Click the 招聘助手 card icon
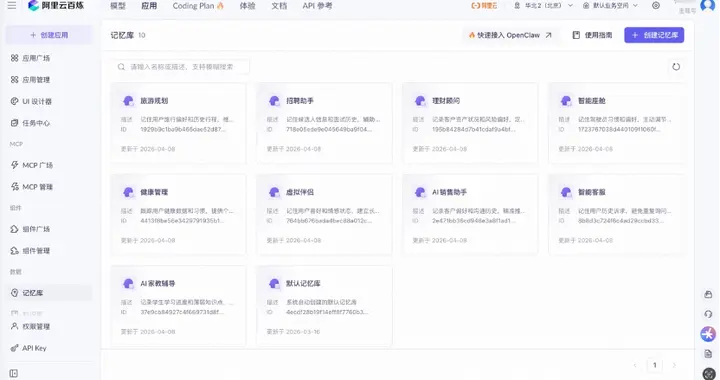Screen dimensions: 720x380 click(274, 101)
